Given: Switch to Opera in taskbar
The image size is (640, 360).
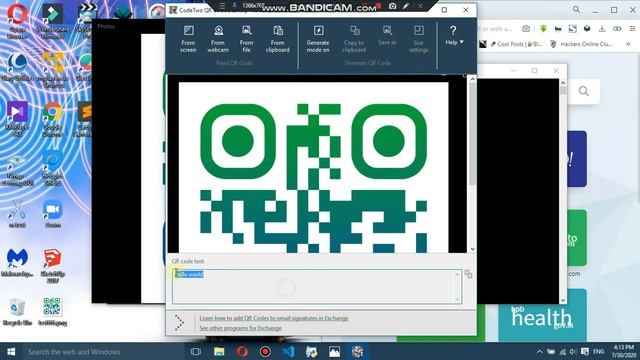Looking at the screenshot, I should coord(242,351).
